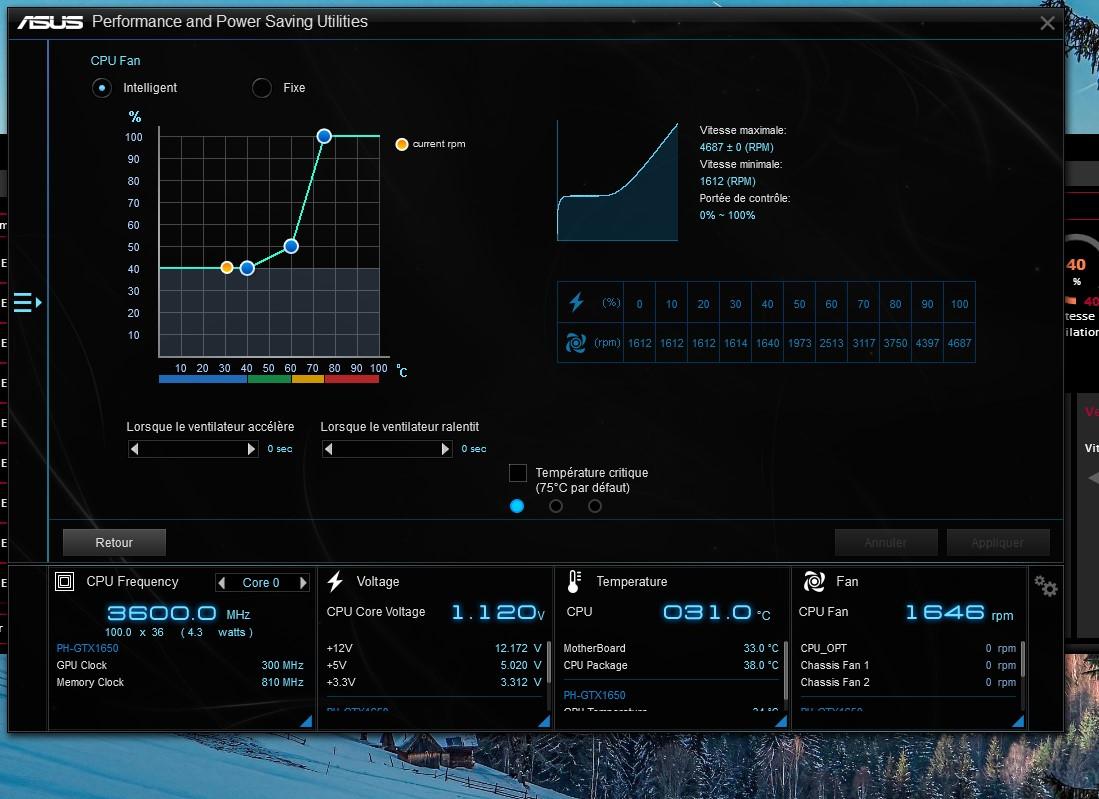Click the Temperature panel scrollbar
Screen dimensions: 1099x799
coord(785,669)
